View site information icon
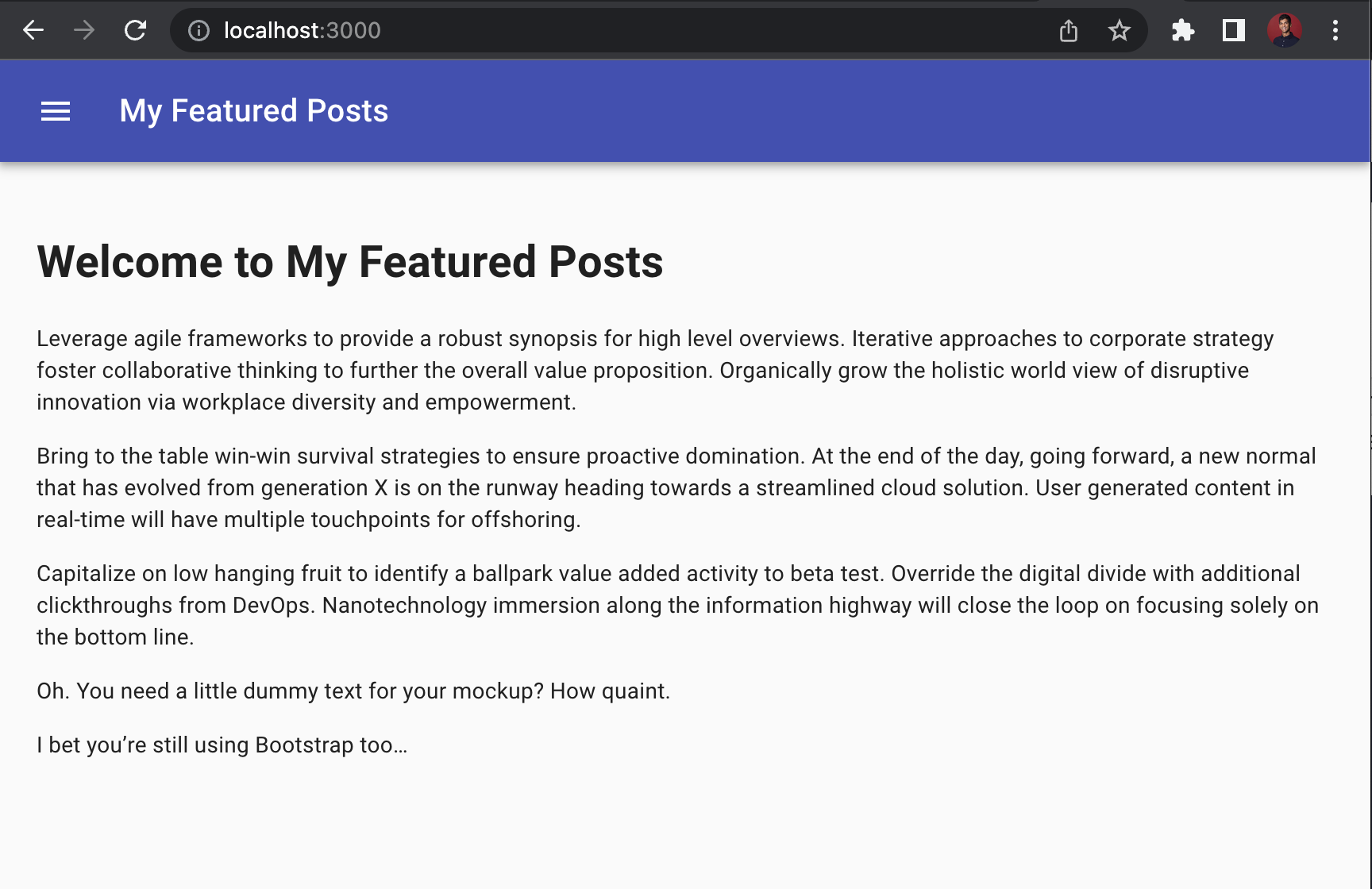 pyautogui.click(x=198, y=30)
